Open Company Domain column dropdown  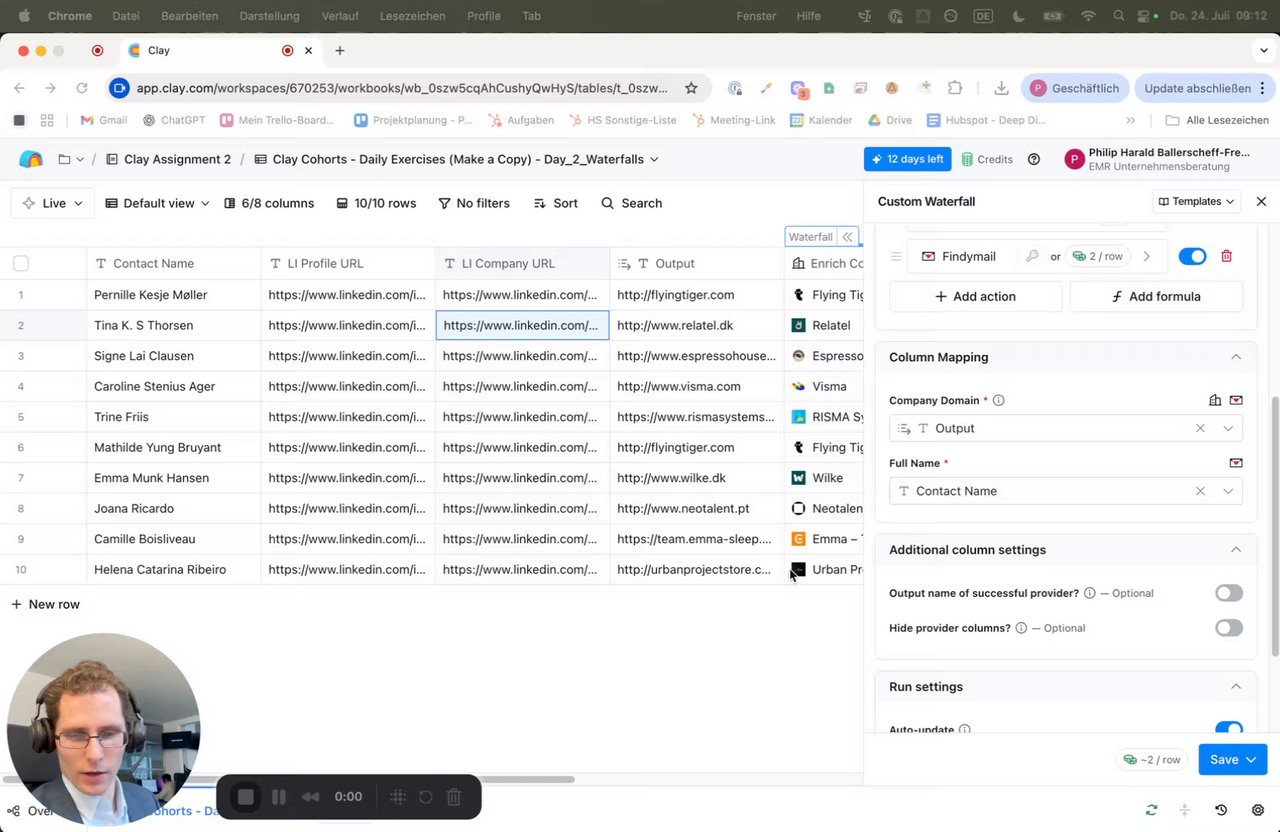[x=1228, y=428]
